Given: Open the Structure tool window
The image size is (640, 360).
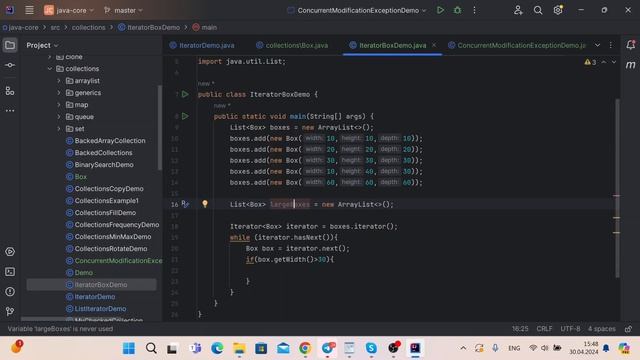Looking at the screenshot, I should (10, 91).
